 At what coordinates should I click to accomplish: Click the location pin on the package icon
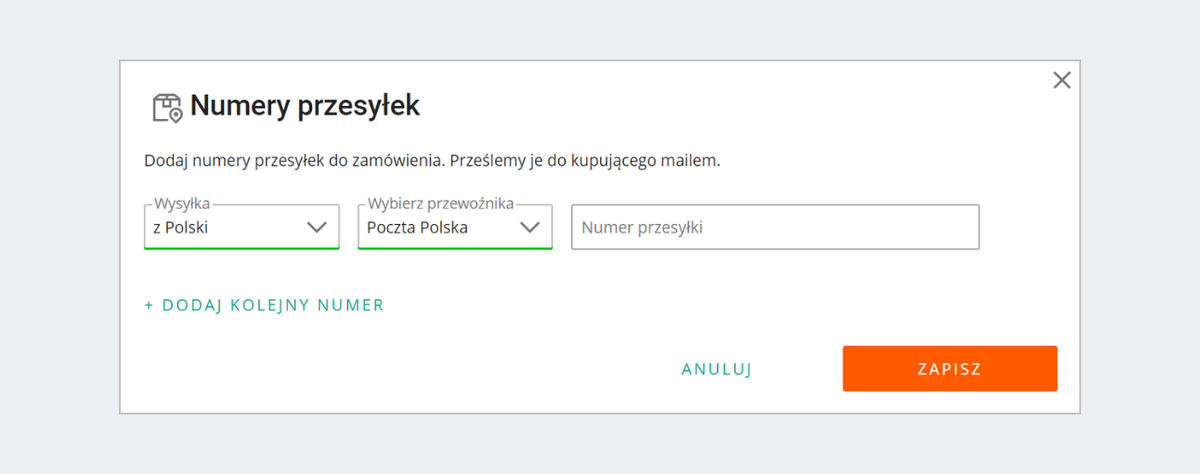(176, 116)
